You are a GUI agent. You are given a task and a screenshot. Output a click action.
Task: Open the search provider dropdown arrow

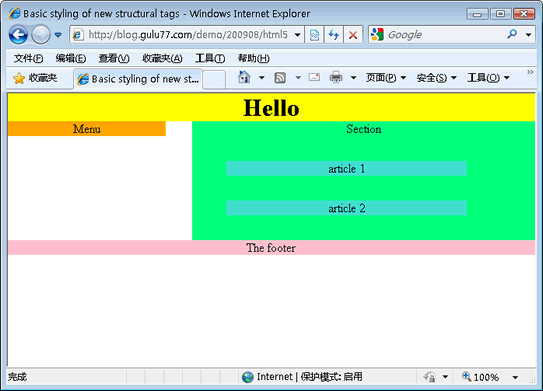[x=528, y=35]
